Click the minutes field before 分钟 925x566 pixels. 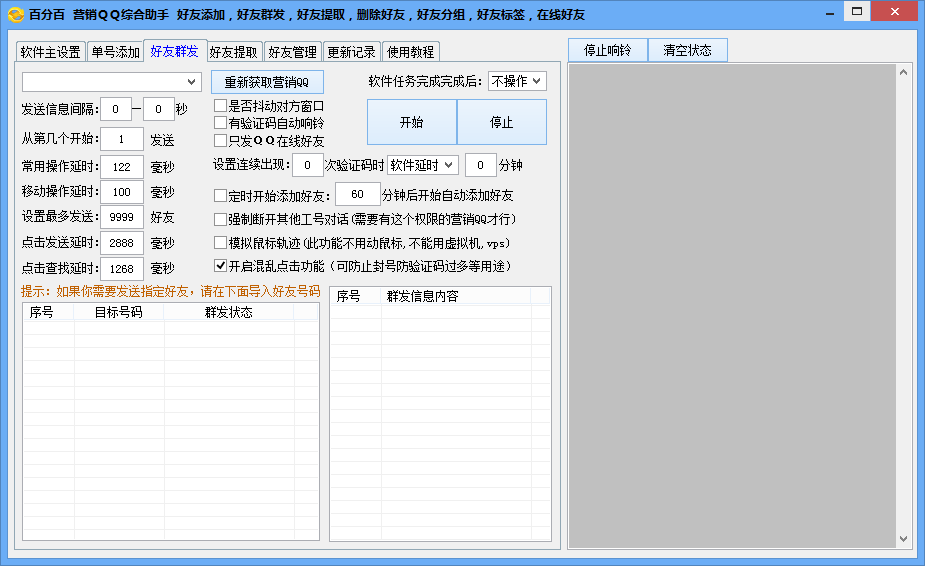tap(480, 165)
